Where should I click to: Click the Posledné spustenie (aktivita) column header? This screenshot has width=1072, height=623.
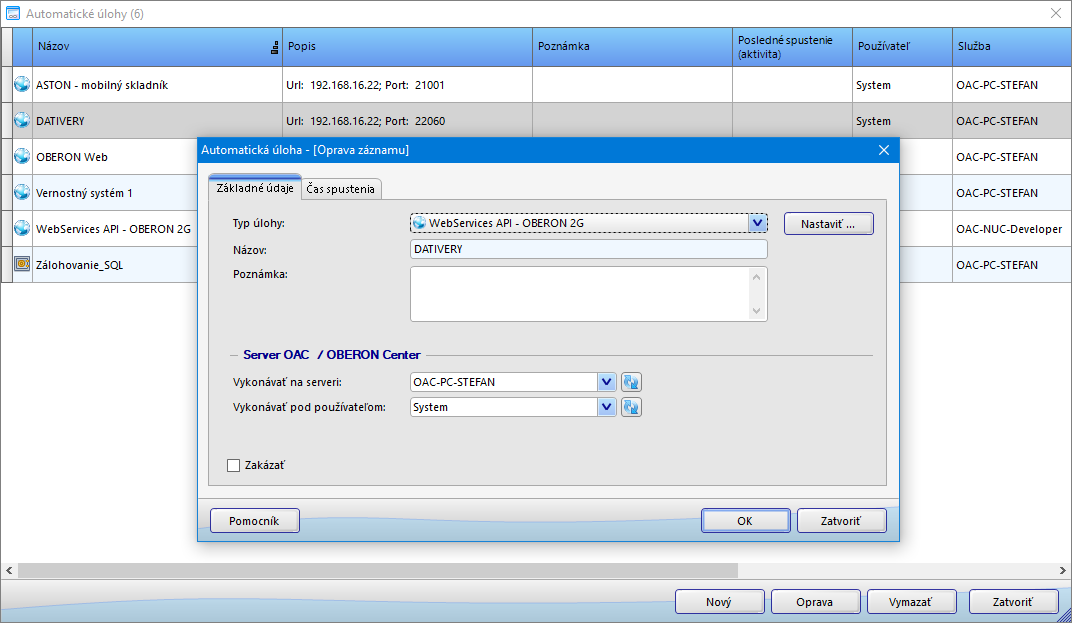click(x=792, y=47)
